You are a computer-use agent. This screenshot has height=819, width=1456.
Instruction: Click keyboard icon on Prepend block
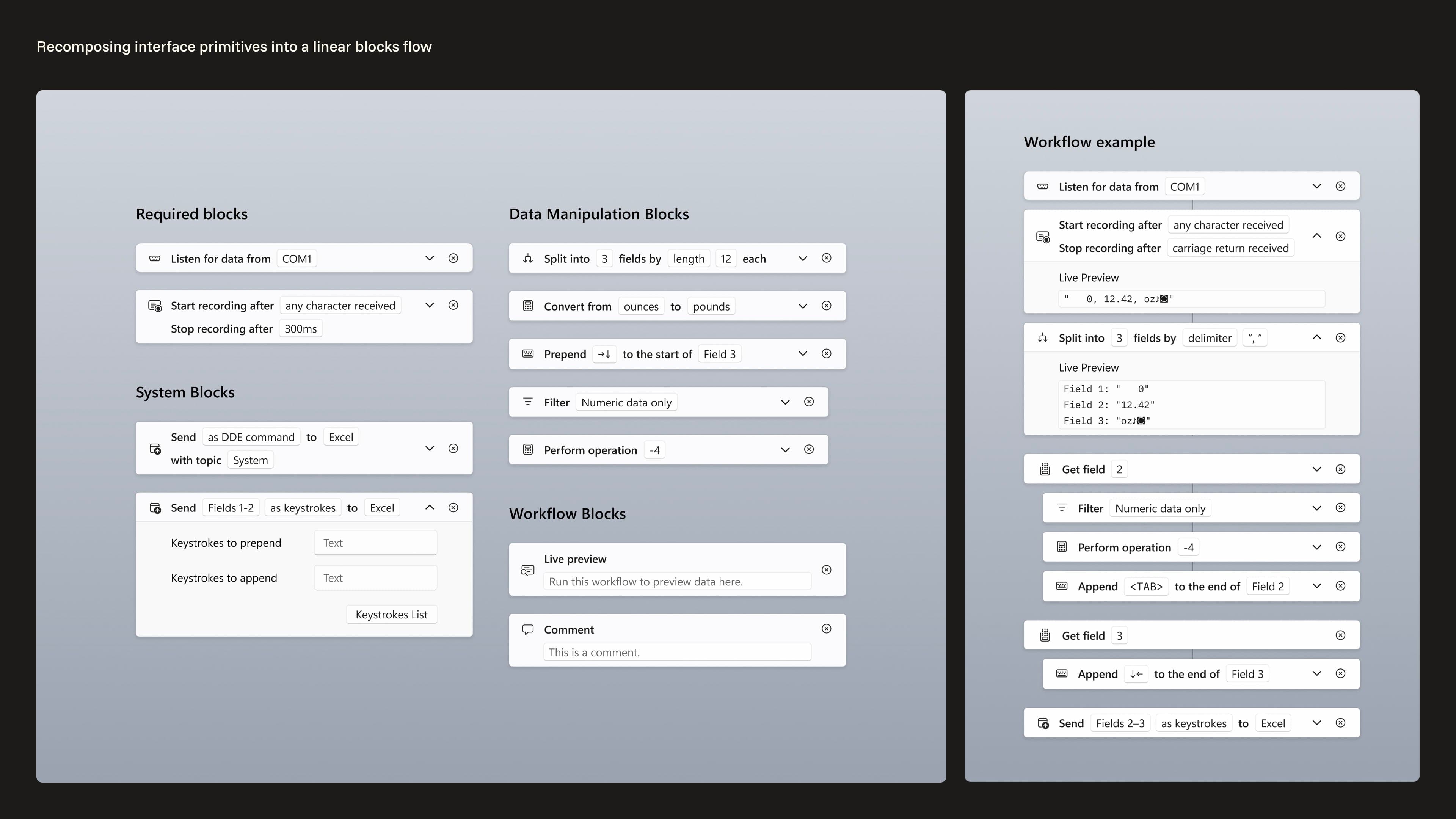tap(528, 354)
